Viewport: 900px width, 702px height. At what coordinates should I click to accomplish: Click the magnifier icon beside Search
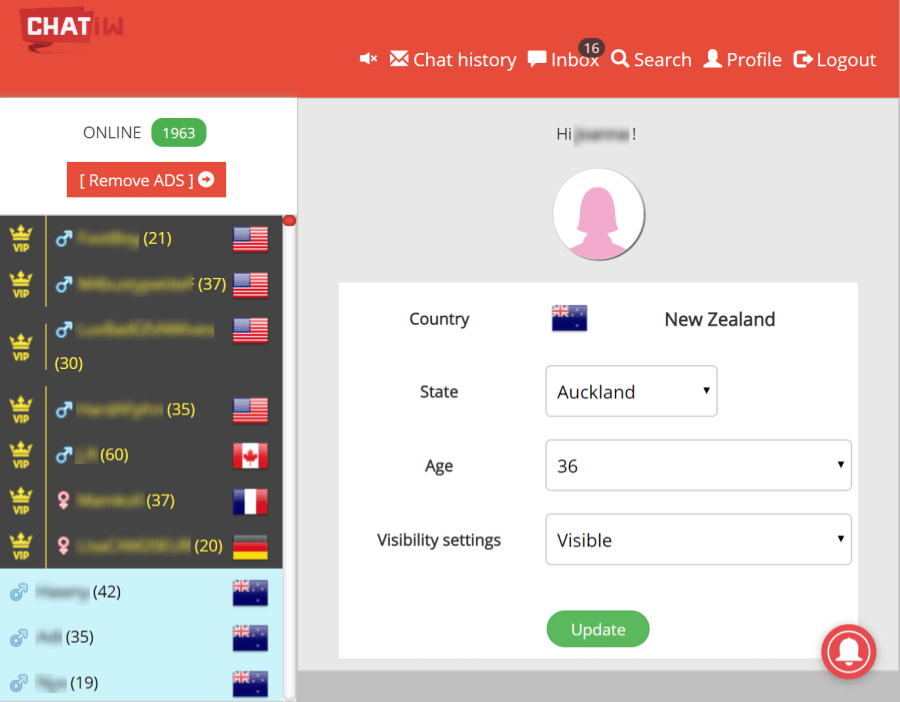coord(620,59)
